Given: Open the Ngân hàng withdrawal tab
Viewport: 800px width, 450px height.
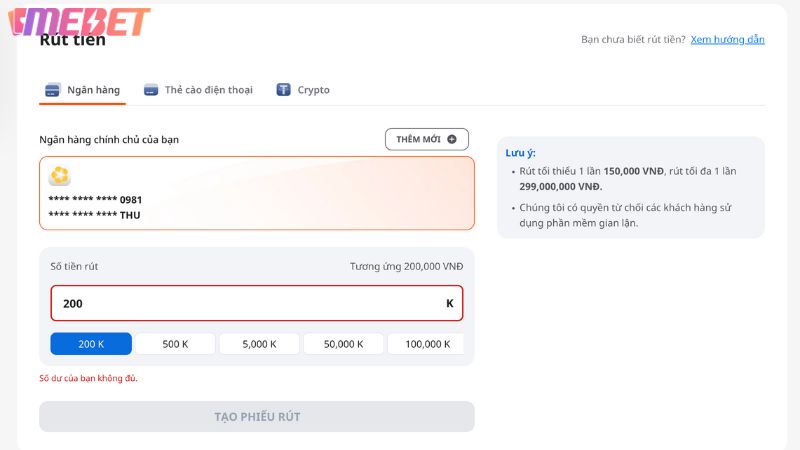Looking at the screenshot, I should pyautogui.click(x=83, y=90).
